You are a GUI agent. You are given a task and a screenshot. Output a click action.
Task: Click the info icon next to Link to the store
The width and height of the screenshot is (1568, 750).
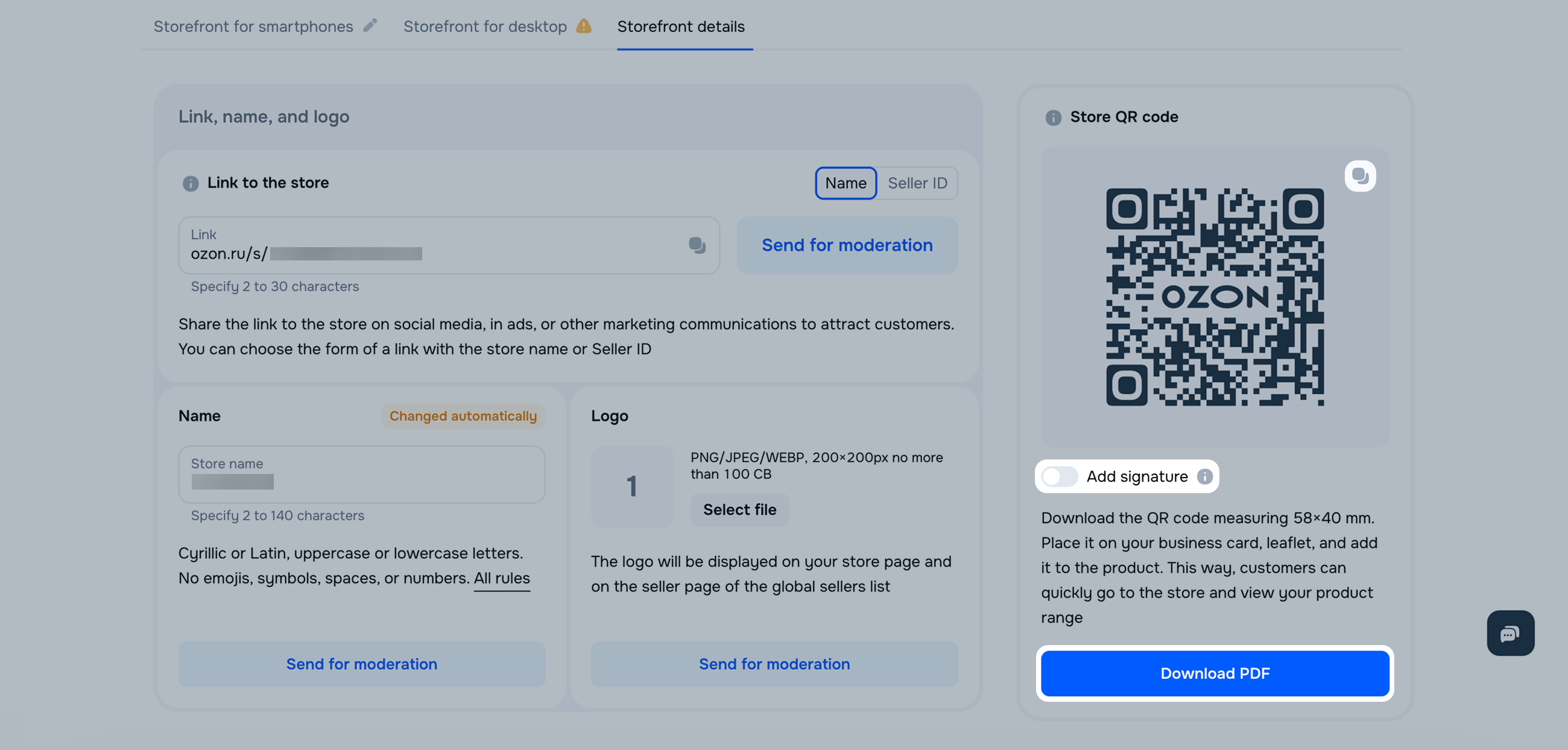coord(191,183)
